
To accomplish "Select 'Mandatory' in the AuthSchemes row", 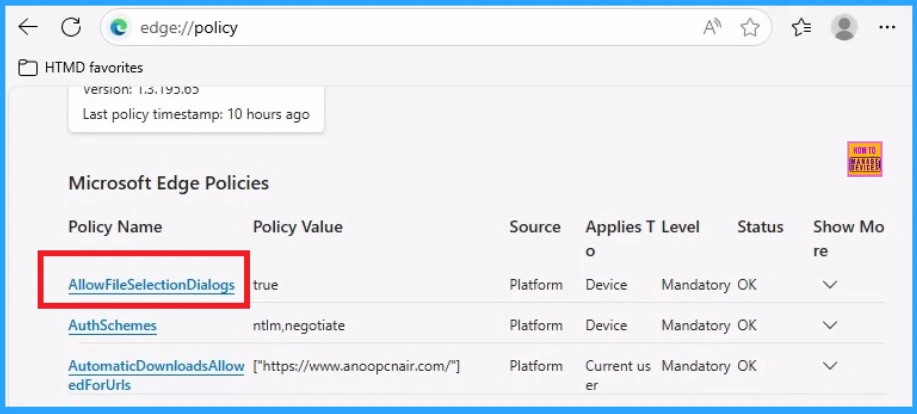I will pos(696,325).
